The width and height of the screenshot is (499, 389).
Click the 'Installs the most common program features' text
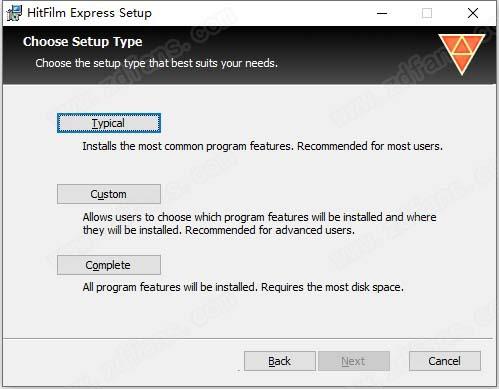click(x=188, y=146)
